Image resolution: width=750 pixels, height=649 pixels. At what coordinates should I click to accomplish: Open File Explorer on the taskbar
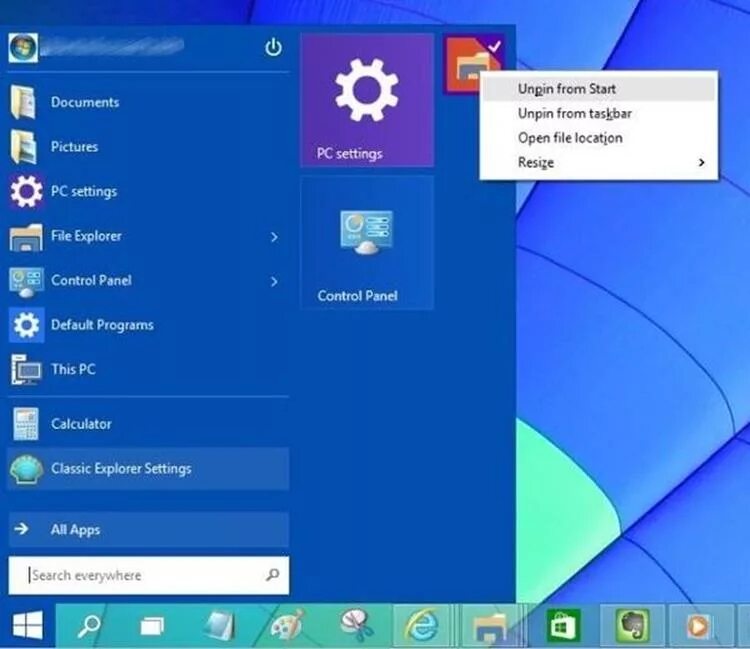tap(489, 626)
